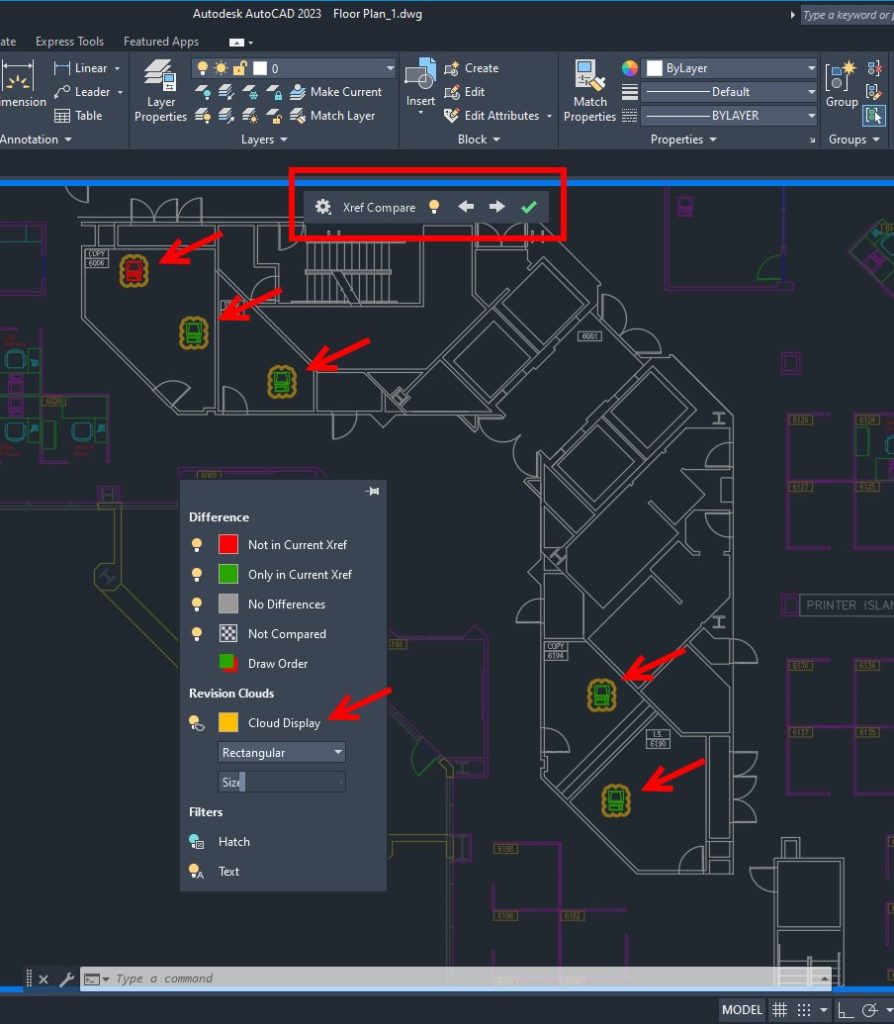The width and height of the screenshot is (894, 1024).
Task: Toggle Only in Current Xref visibility bulb
Action: (197, 575)
